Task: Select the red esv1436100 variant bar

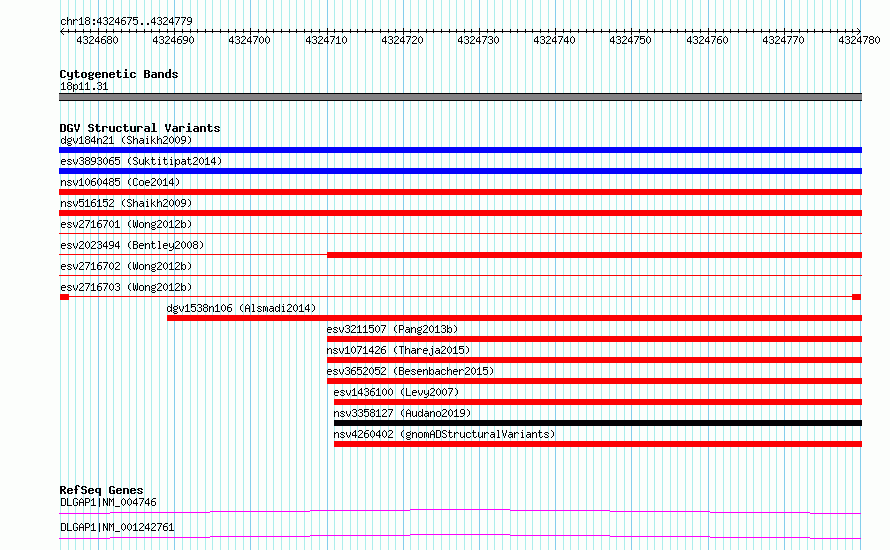Action: [598, 402]
